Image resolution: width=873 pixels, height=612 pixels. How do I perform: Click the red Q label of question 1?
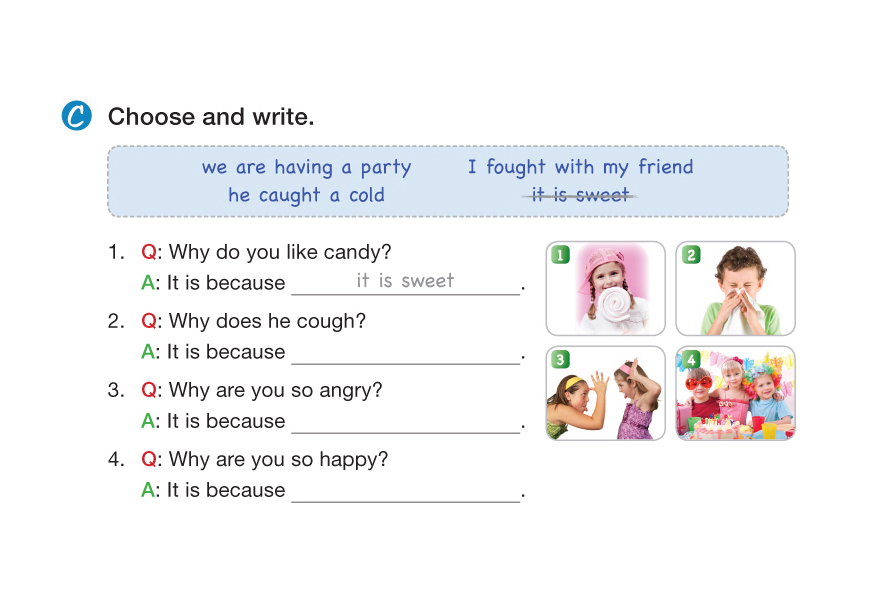(149, 253)
